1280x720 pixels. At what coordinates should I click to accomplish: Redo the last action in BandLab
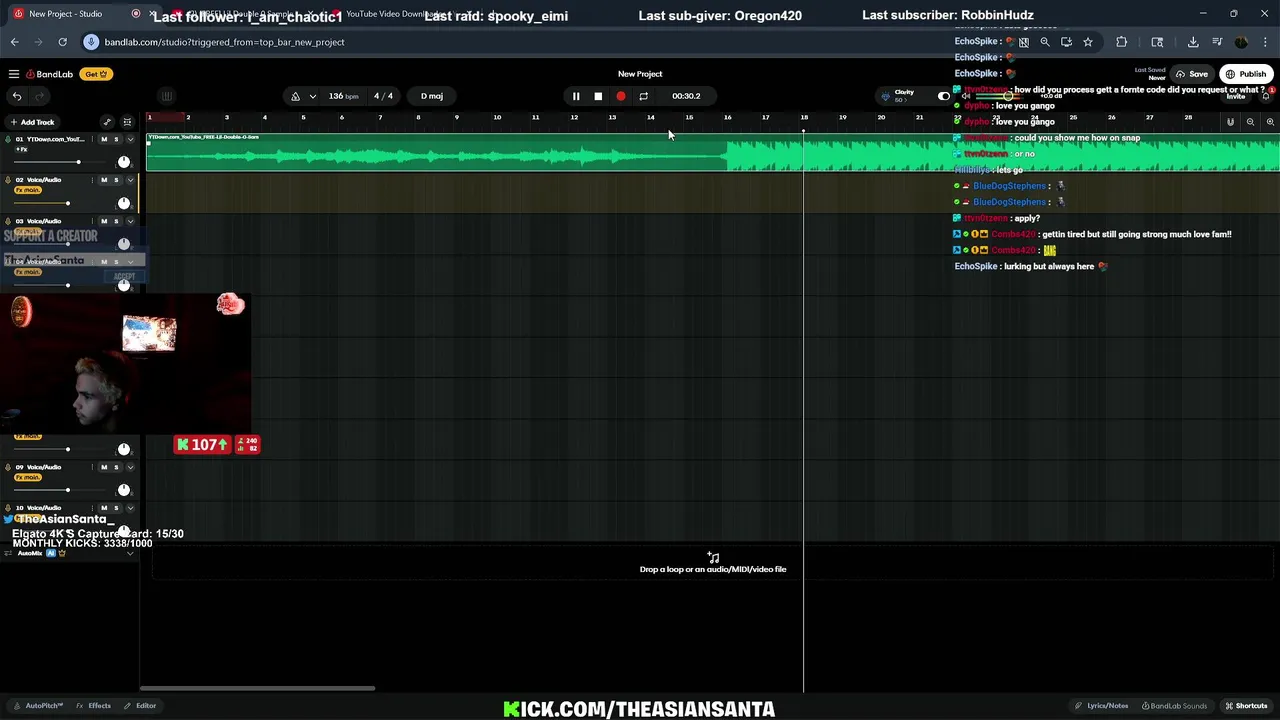click(x=40, y=96)
